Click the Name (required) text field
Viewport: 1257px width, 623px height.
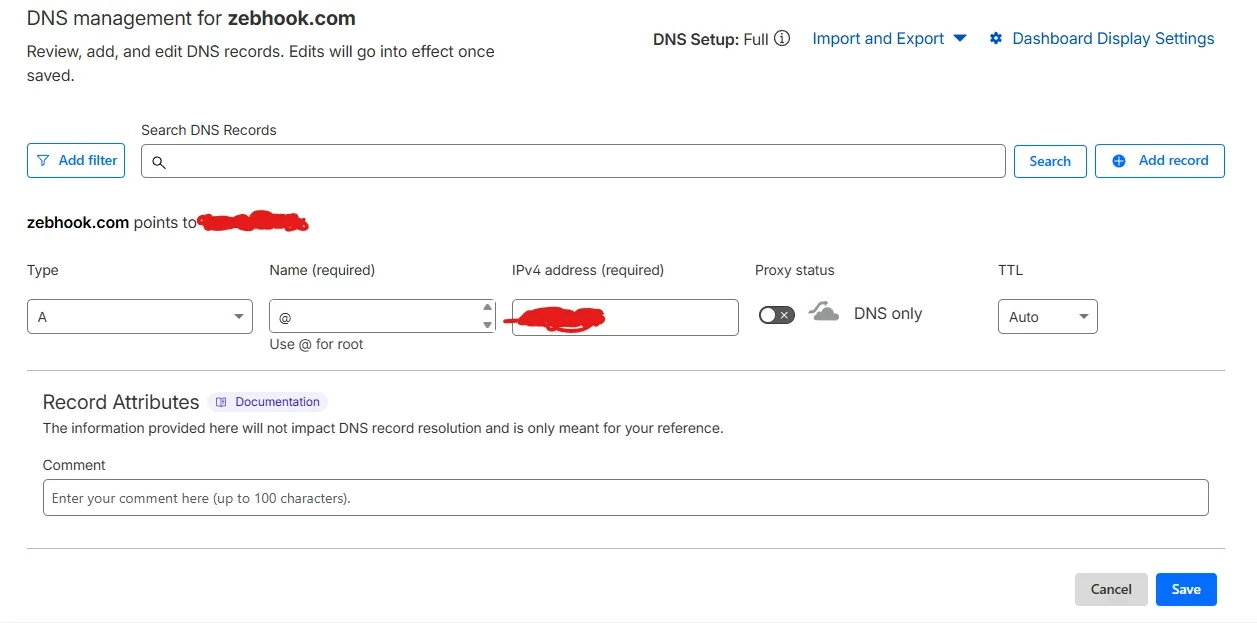click(375, 317)
